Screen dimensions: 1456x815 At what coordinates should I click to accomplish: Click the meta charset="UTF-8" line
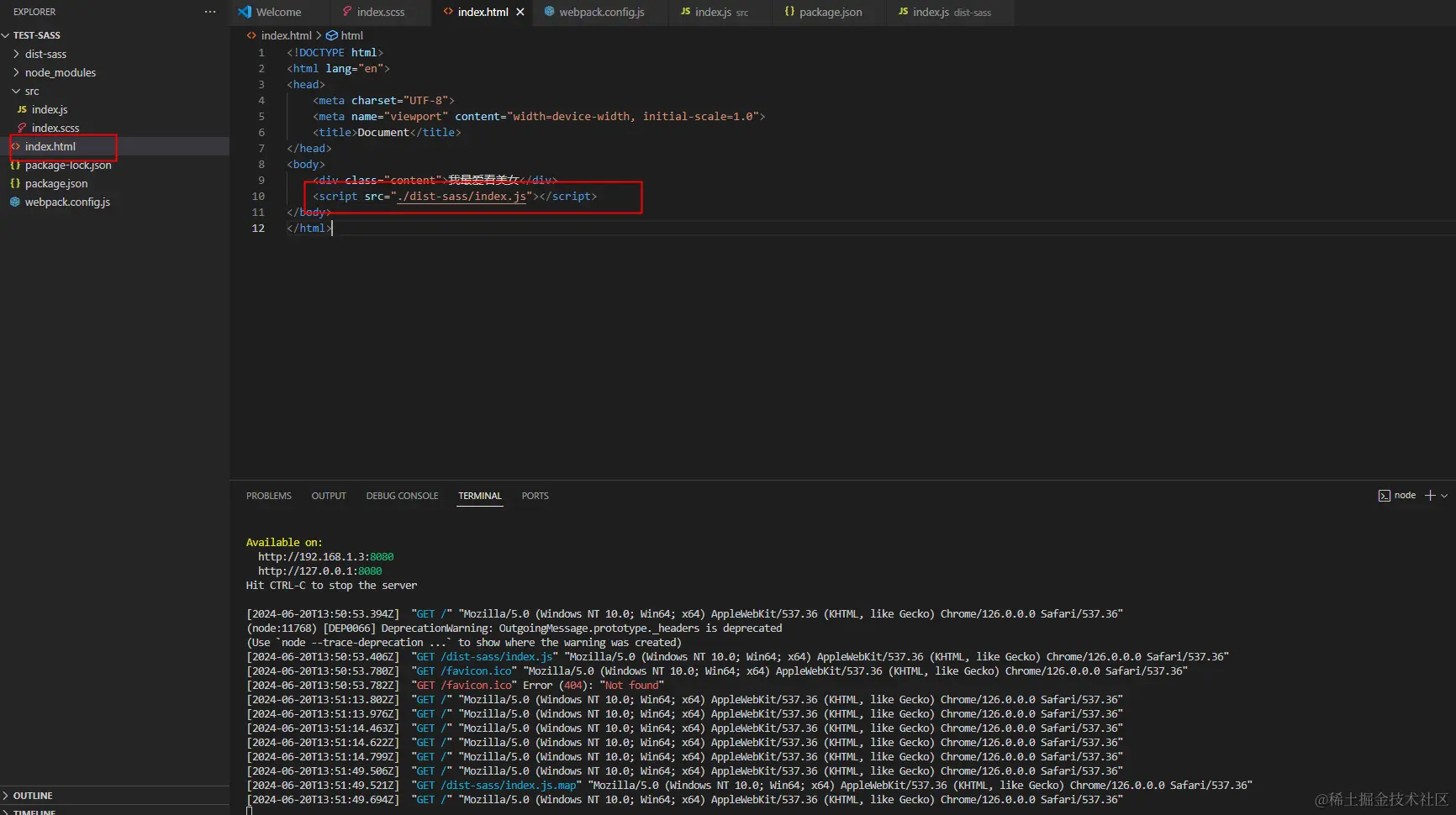(383, 100)
